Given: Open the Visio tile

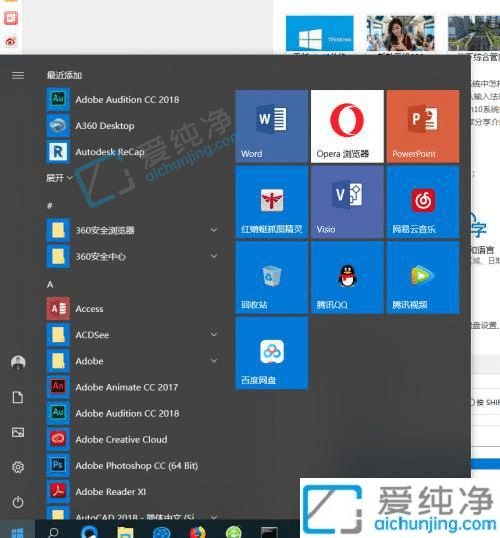Looking at the screenshot, I should point(347,202).
